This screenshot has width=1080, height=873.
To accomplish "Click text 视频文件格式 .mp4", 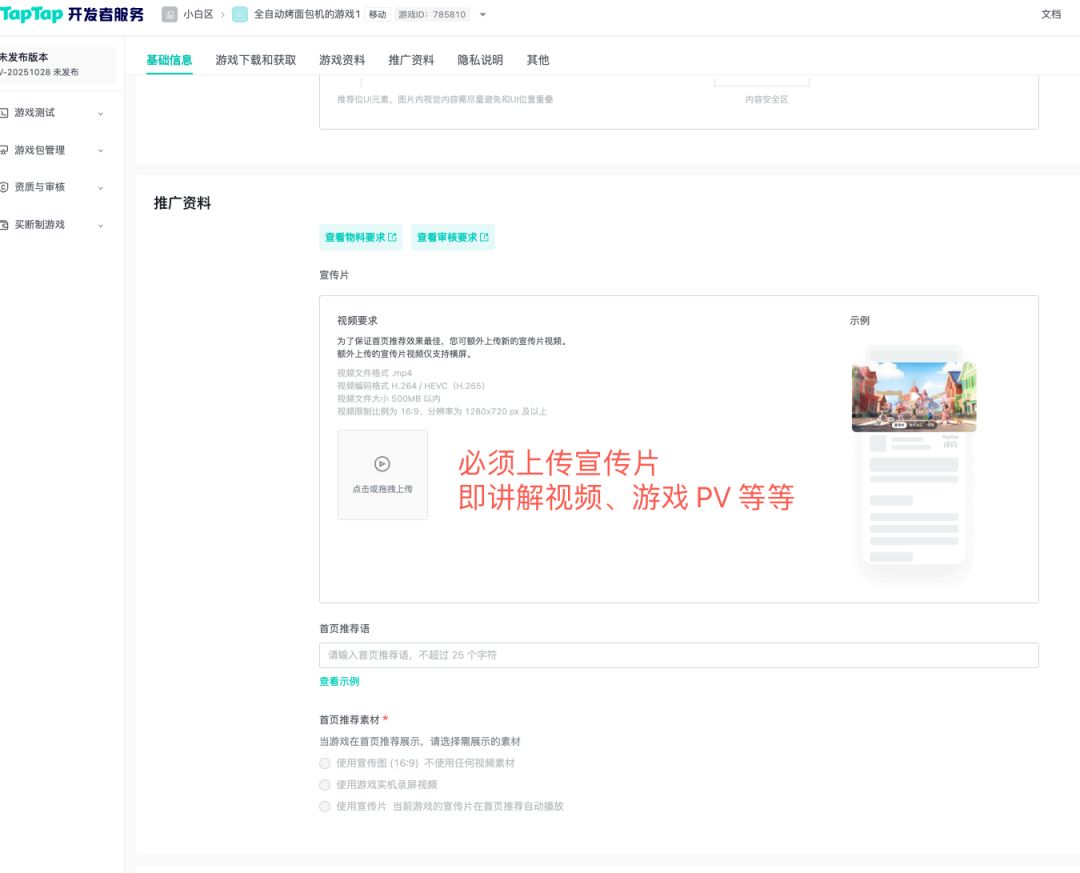I will pos(374,373).
